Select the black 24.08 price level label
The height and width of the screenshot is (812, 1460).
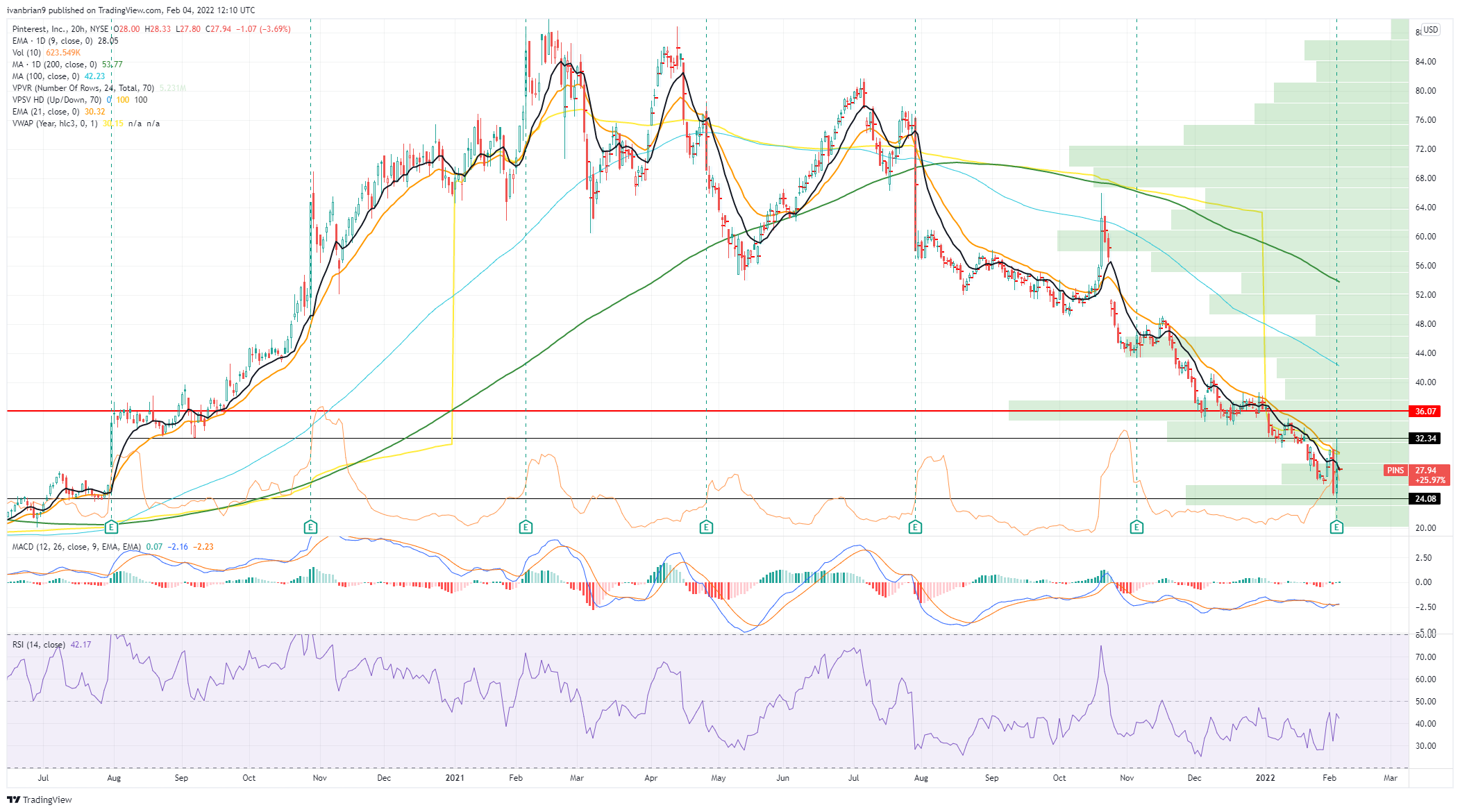[1425, 499]
